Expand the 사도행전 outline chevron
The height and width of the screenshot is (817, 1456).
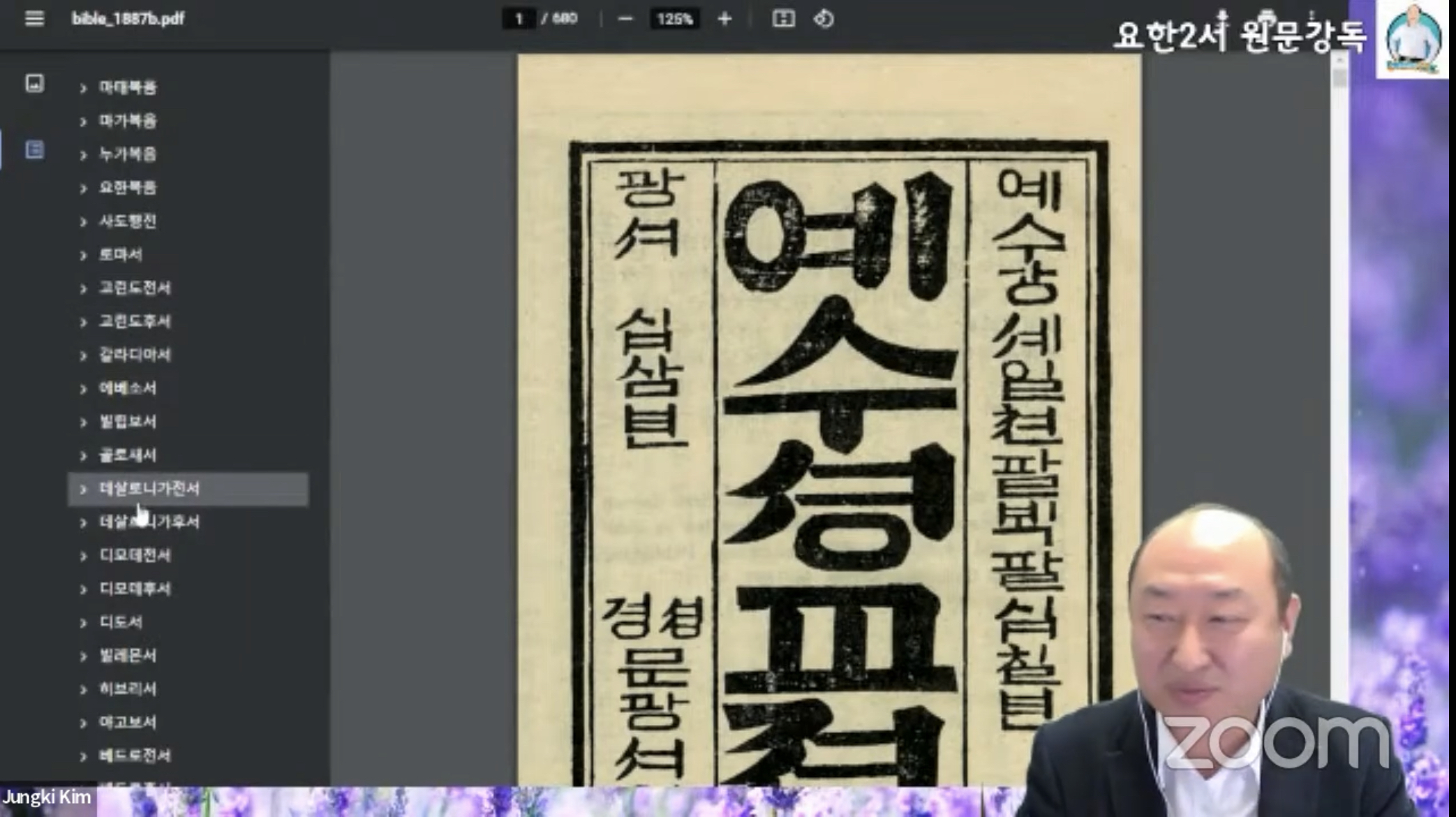[x=83, y=222]
